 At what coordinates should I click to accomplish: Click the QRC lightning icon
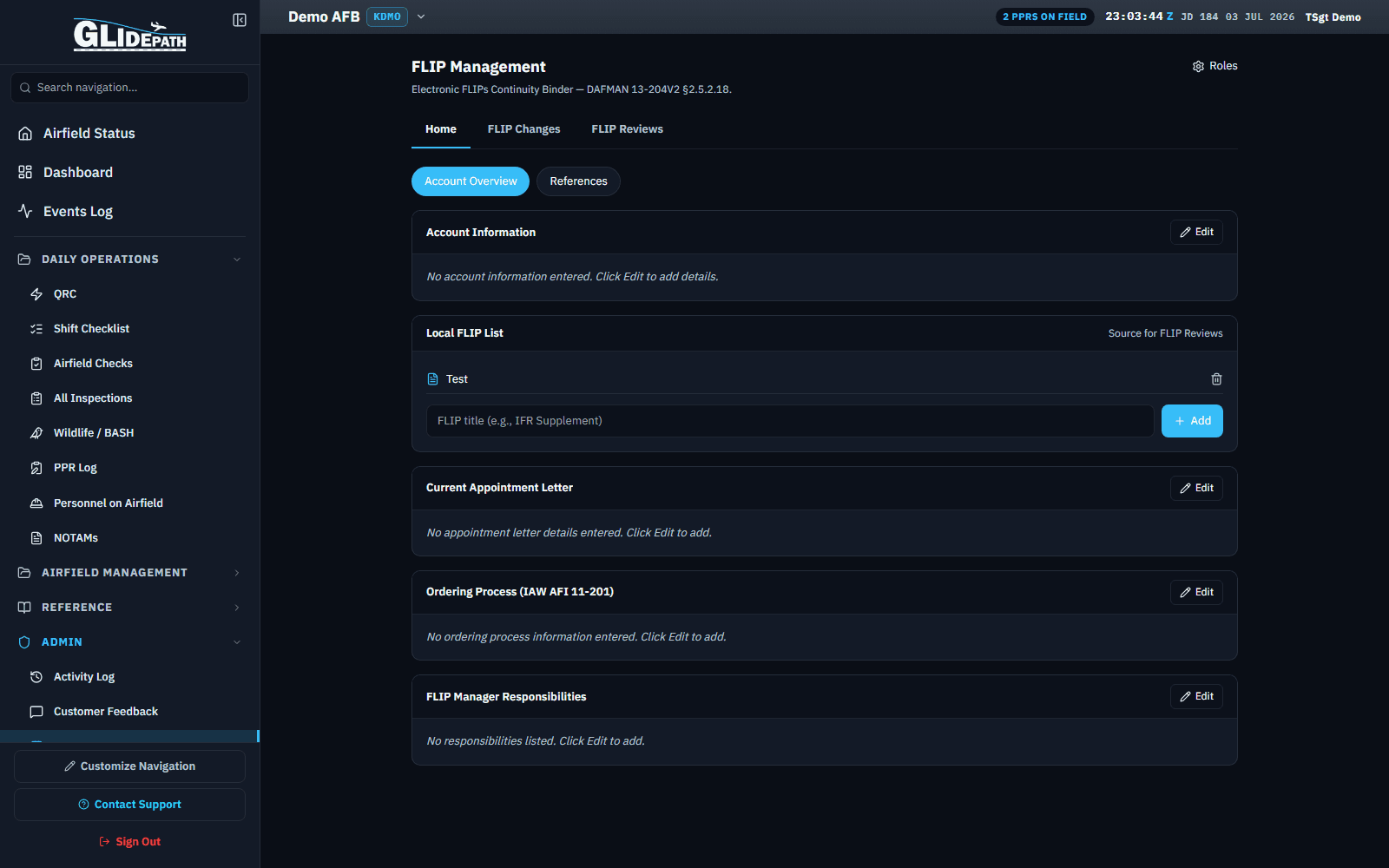[36, 294]
